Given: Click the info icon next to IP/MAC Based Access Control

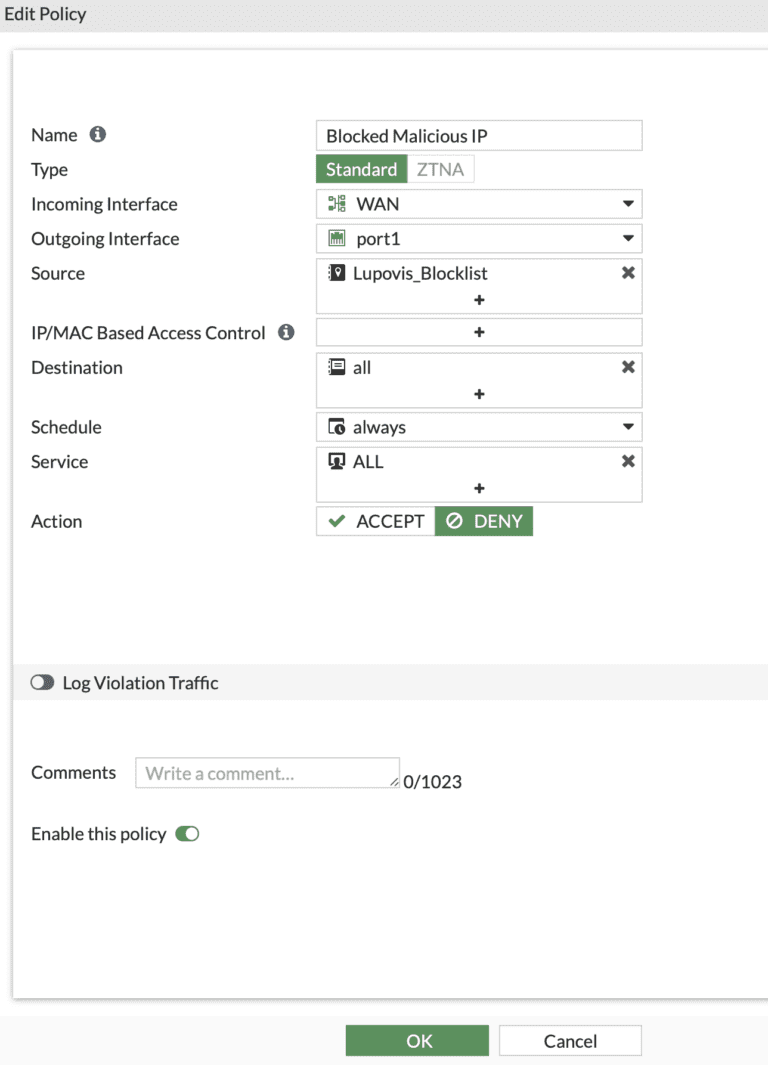Looking at the screenshot, I should tap(285, 333).
